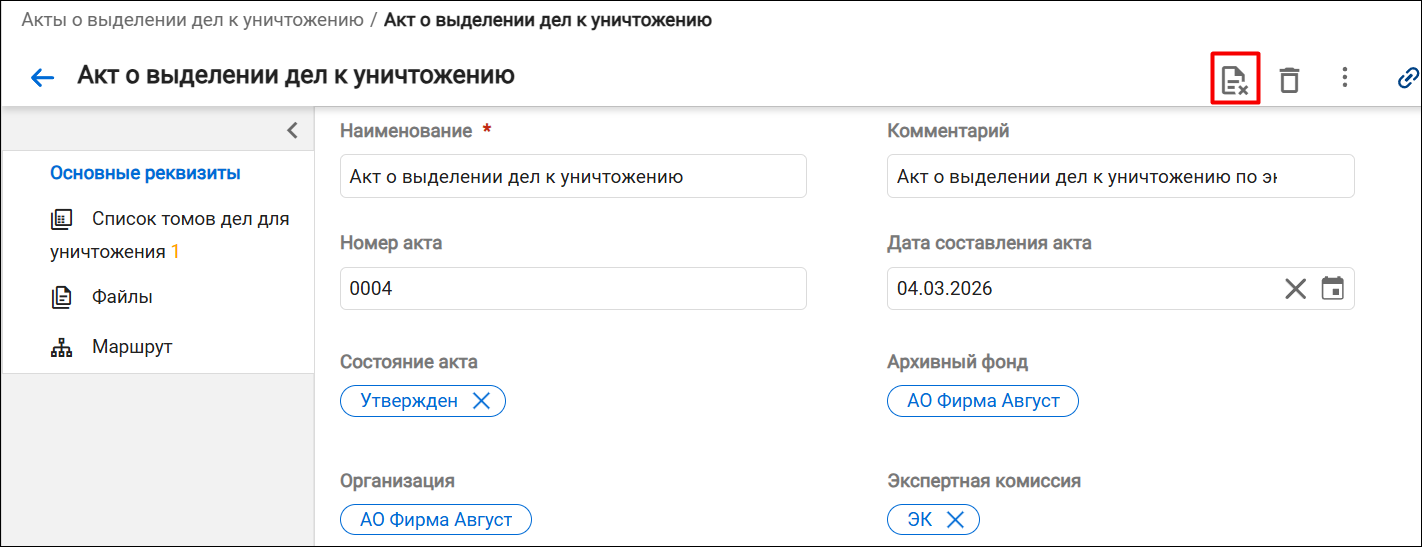Click the chain link icon
This screenshot has width=1422, height=547.
[x=1409, y=77]
